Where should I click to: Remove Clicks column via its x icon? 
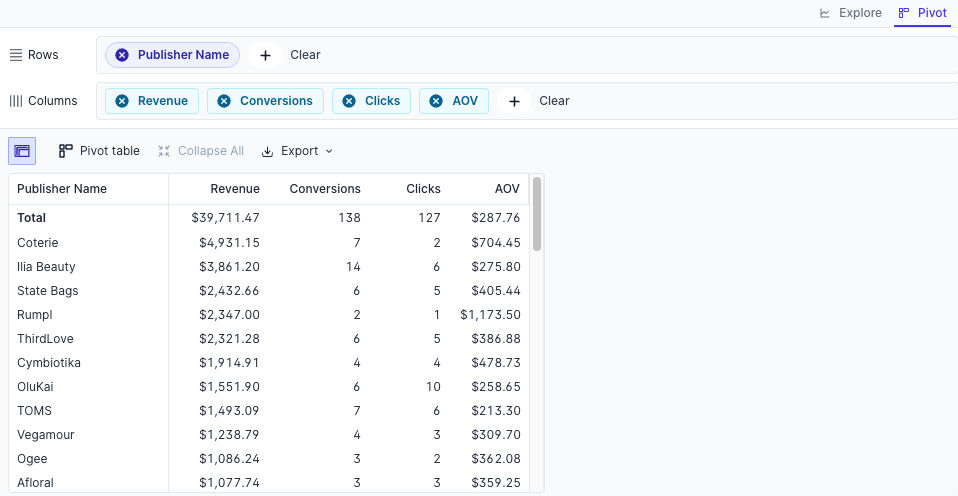click(349, 101)
